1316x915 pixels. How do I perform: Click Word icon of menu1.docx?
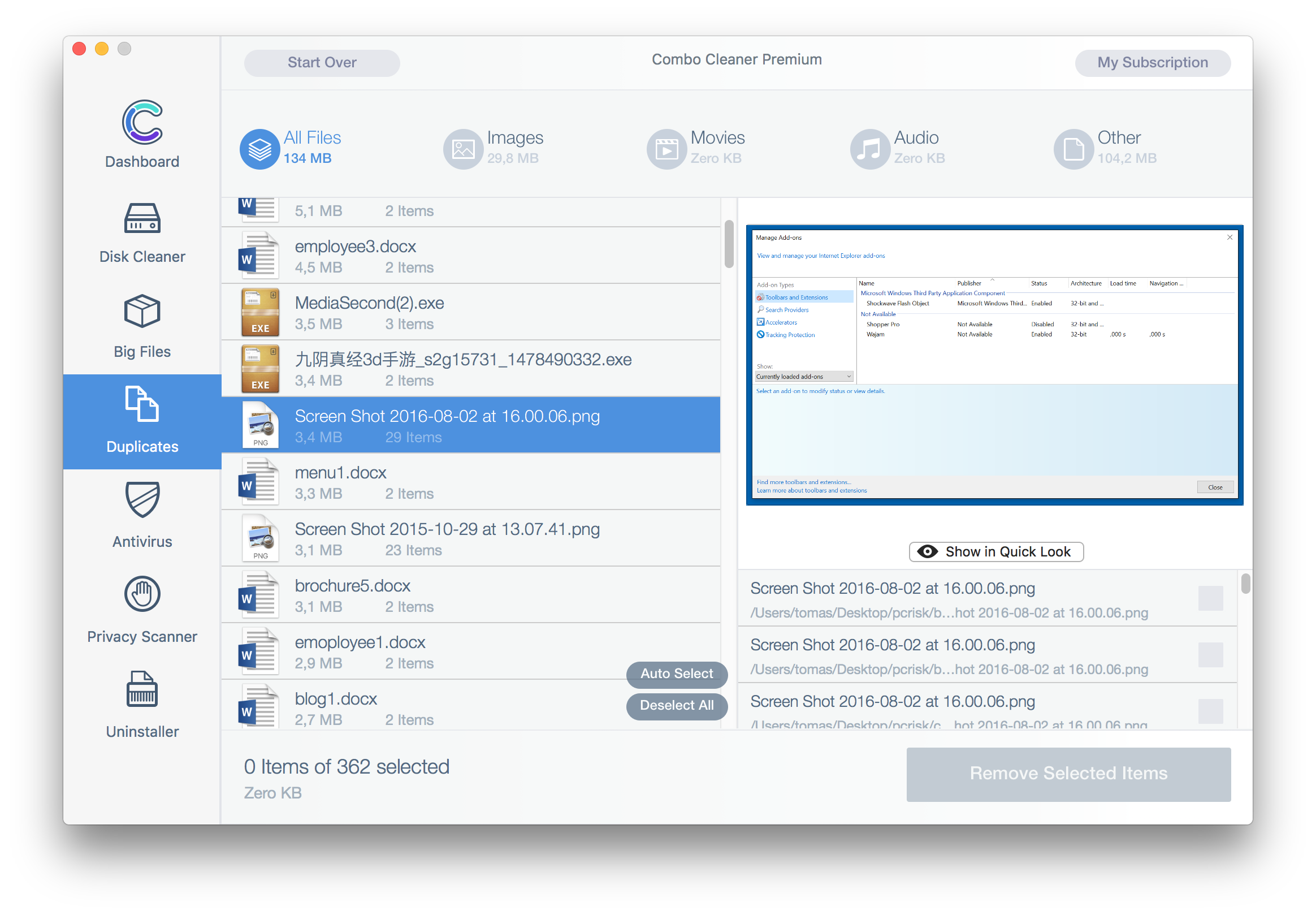(259, 482)
